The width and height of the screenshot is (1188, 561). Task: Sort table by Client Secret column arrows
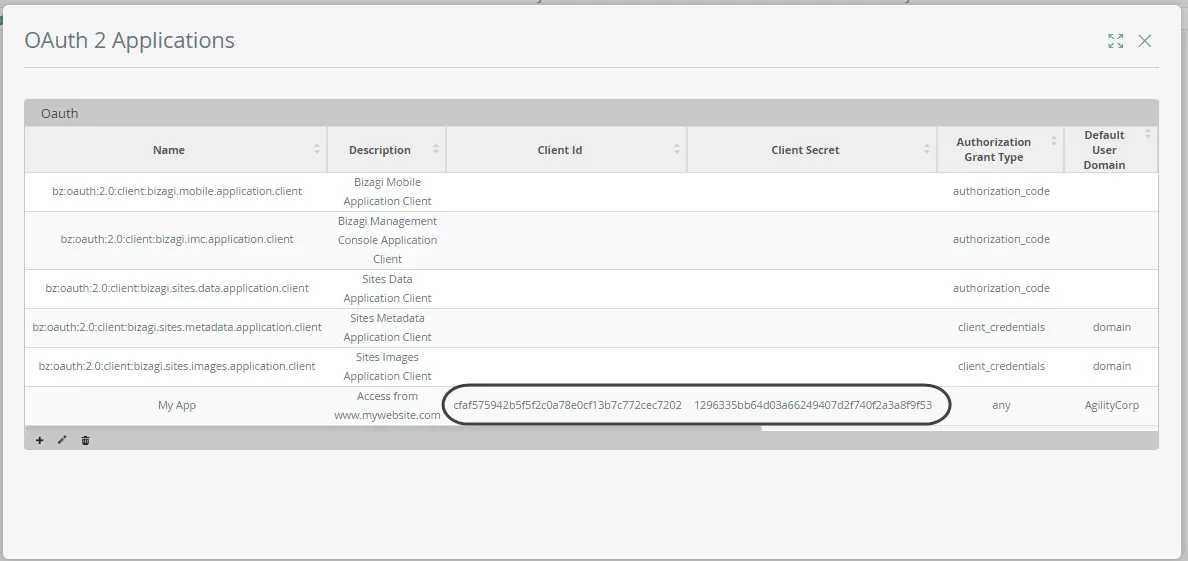click(x=927, y=149)
